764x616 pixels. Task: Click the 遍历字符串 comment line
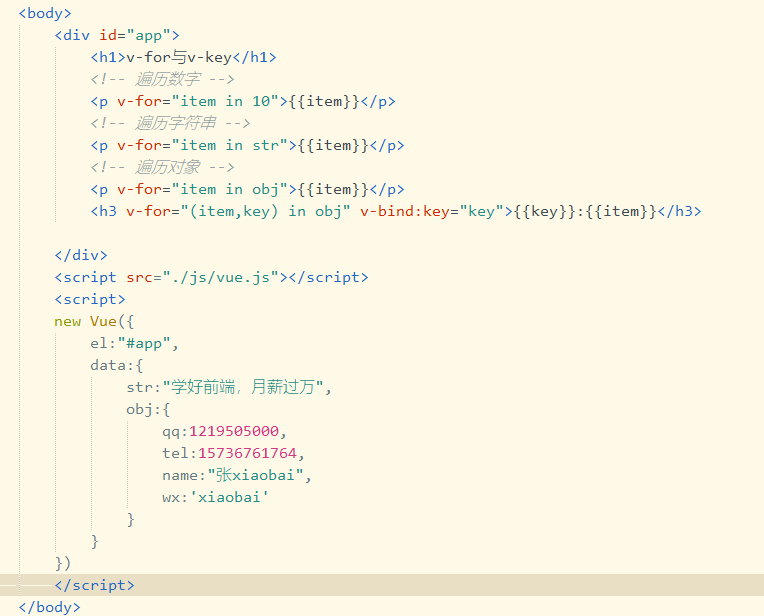click(170, 123)
